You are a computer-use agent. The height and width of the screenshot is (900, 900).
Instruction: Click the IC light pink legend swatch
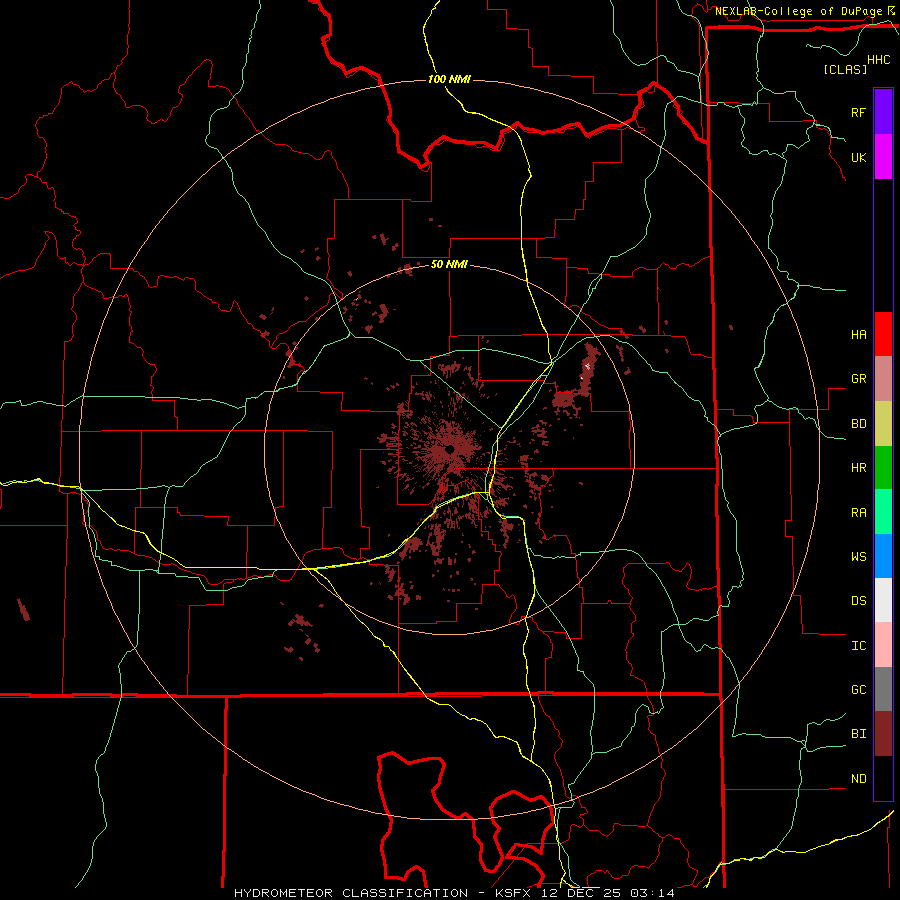[x=883, y=645]
